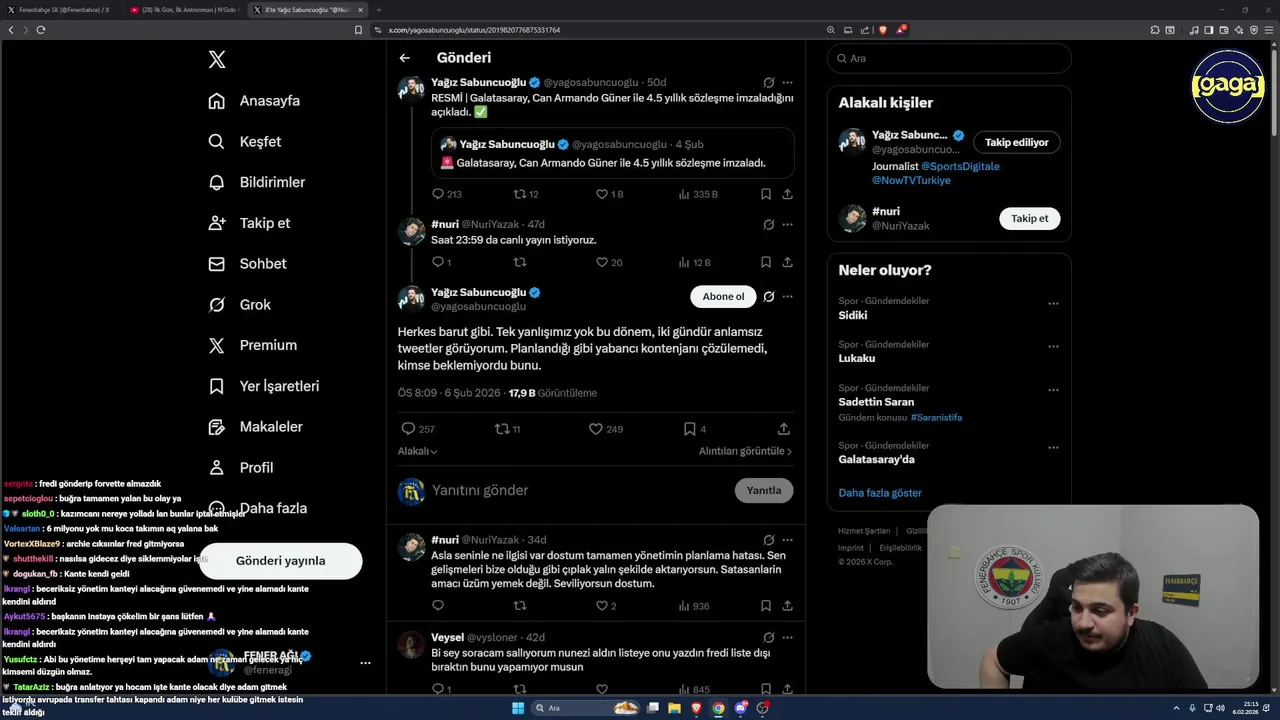Open Makaleler articles

click(255, 427)
